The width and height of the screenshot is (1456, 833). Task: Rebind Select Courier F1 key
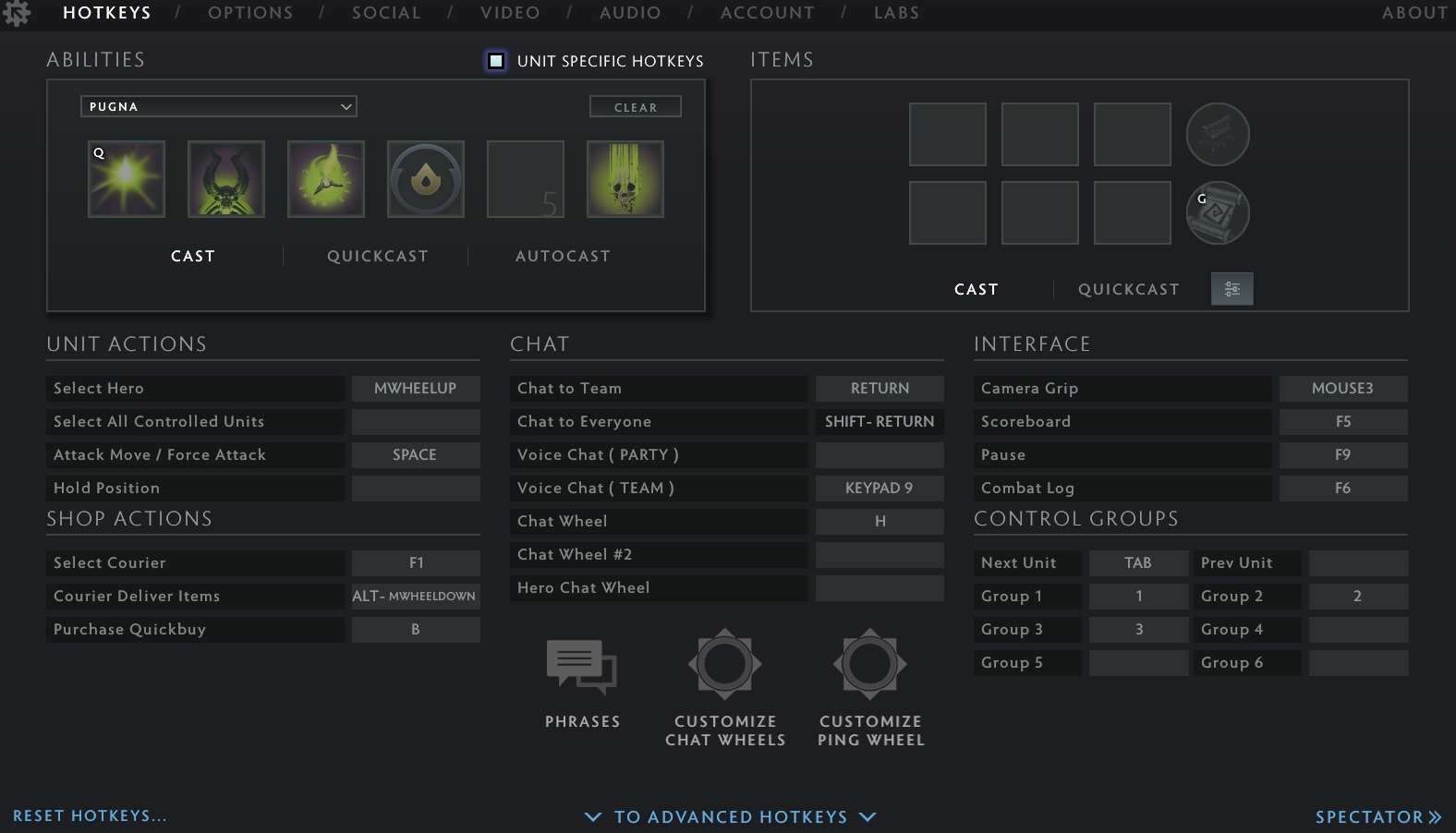(x=416, y=563)
